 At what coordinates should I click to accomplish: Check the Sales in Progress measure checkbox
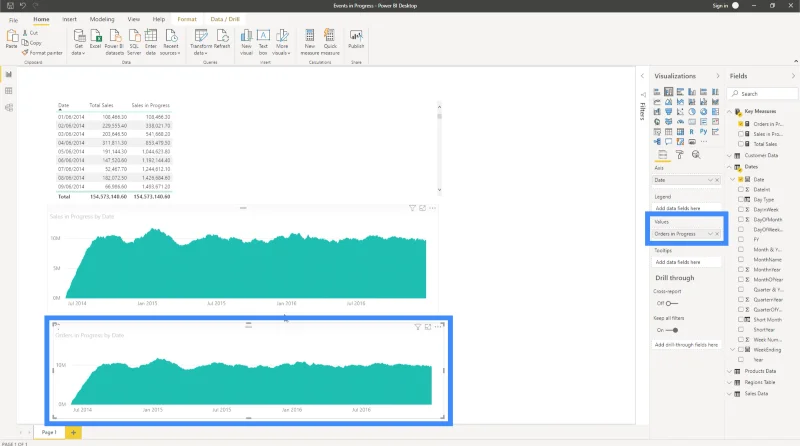click(x=741, y=134)
